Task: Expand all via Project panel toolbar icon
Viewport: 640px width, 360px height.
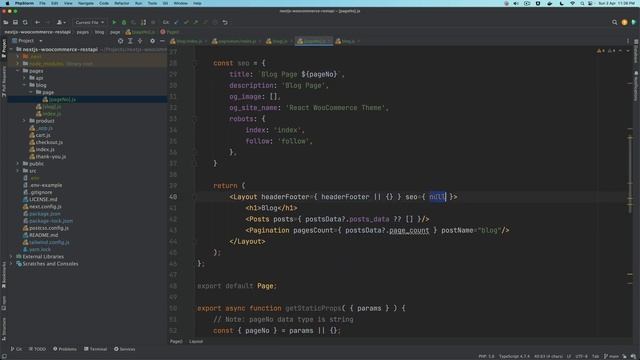Action: pyautogui.click(x=130, y=41)
